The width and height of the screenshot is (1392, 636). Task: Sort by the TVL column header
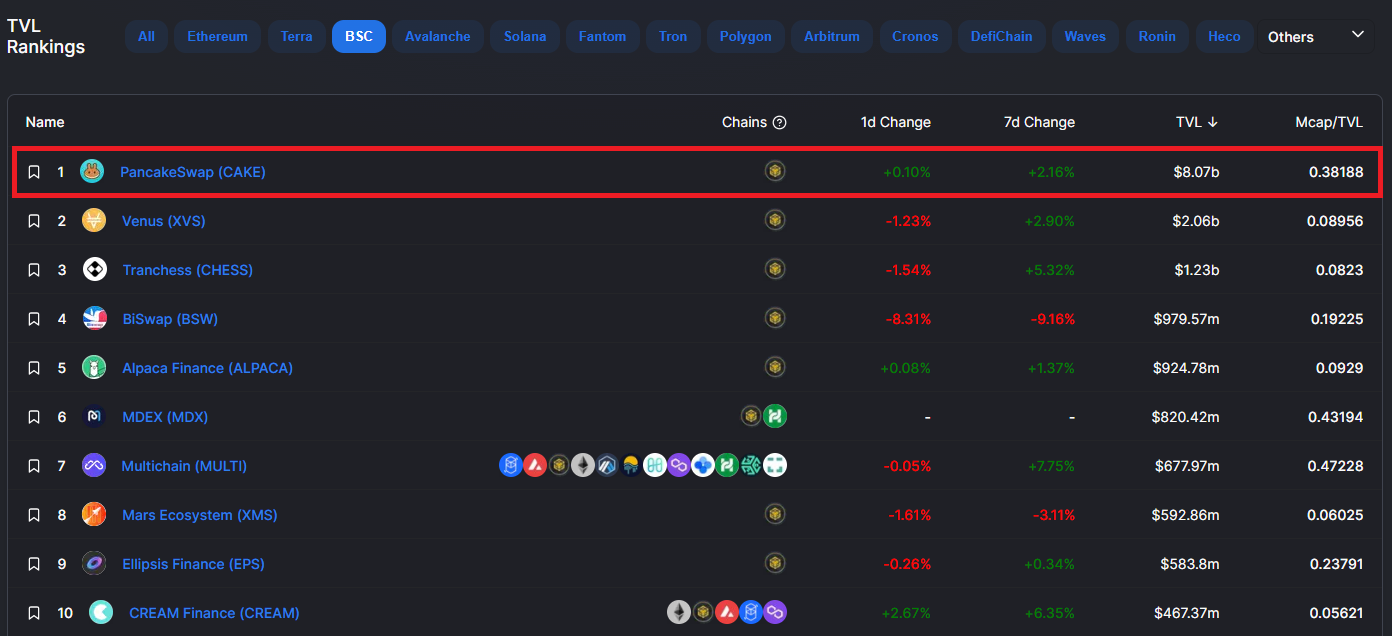pyautogui.click(x=1196, y=122)
